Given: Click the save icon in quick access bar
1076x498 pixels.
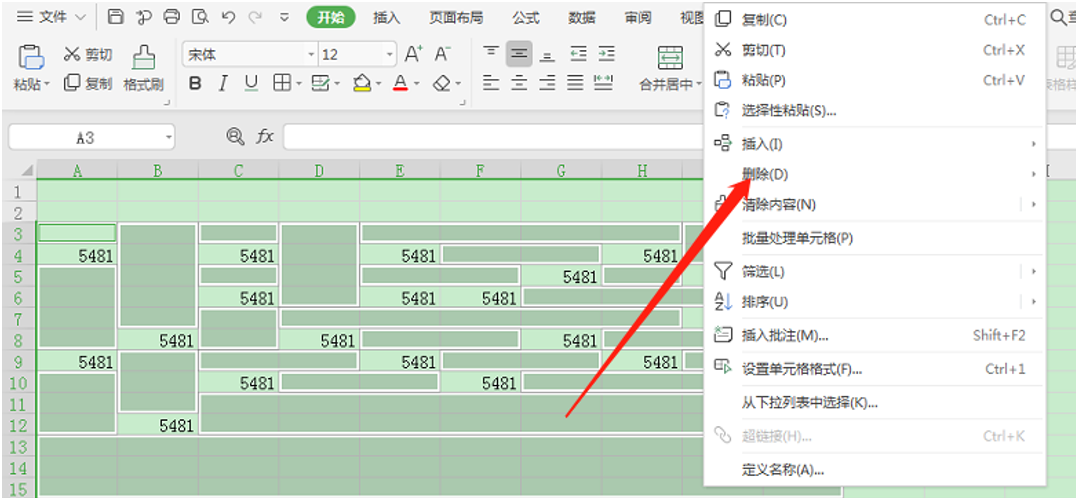Looking at the screenshot, I should click(117, 17).
